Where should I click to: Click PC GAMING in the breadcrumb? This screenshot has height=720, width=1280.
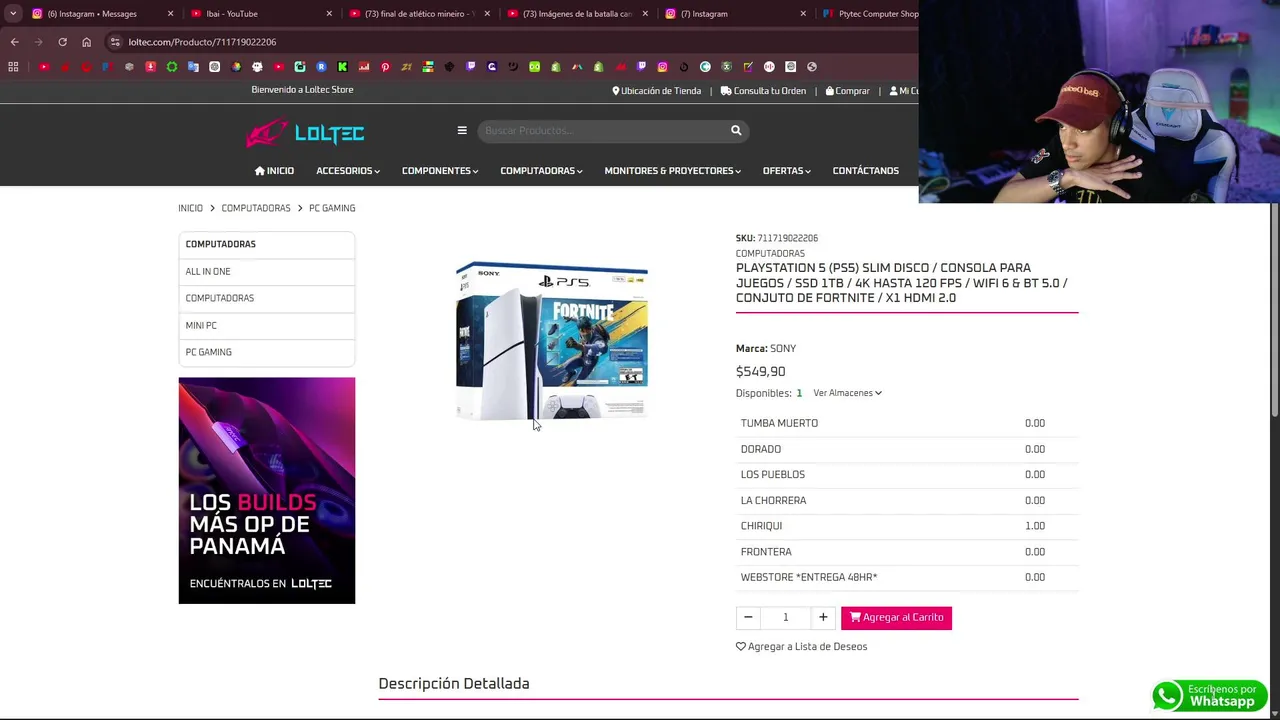[x=332, y=208]
